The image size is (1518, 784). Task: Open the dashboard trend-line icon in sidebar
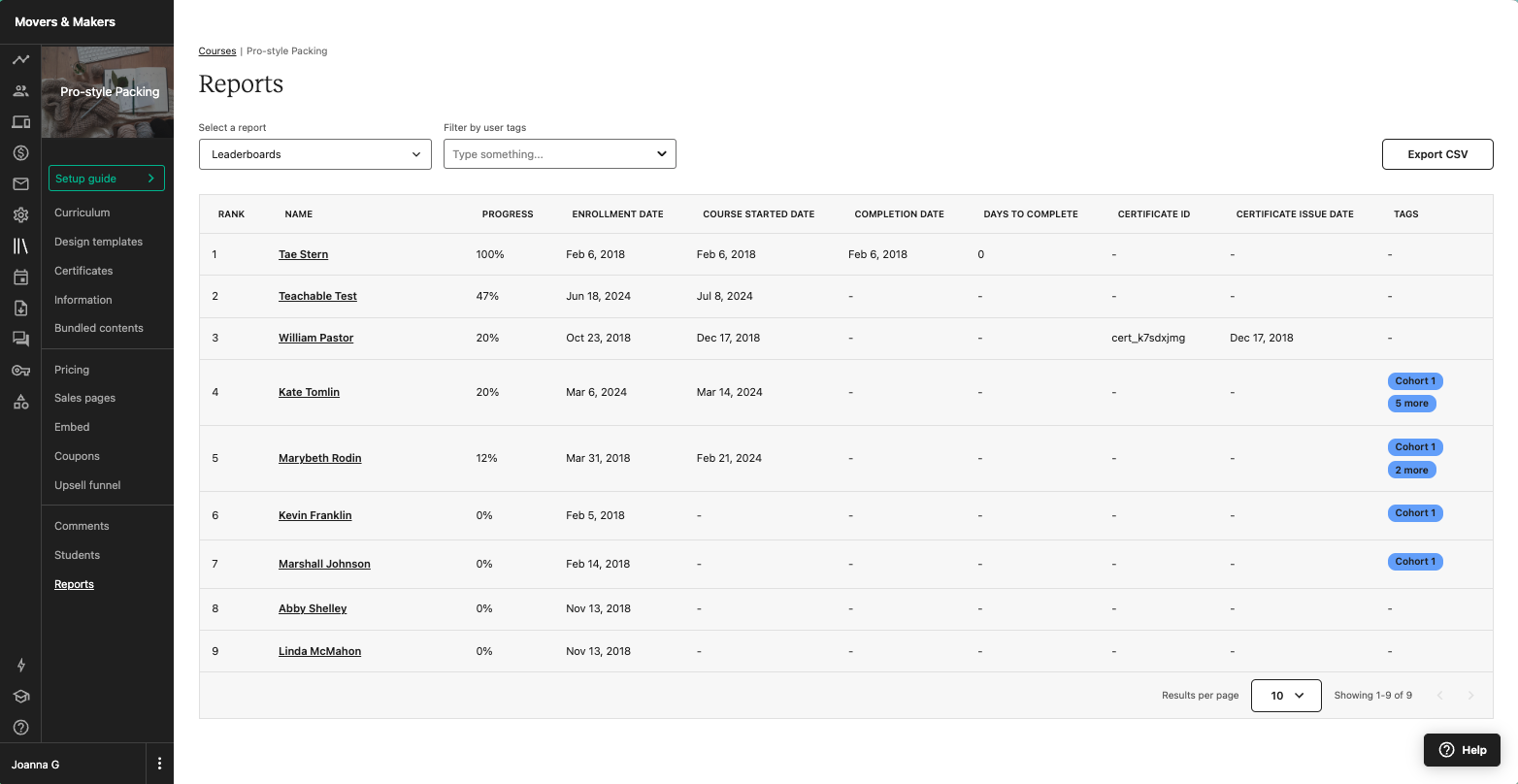[x=20, y=60]
